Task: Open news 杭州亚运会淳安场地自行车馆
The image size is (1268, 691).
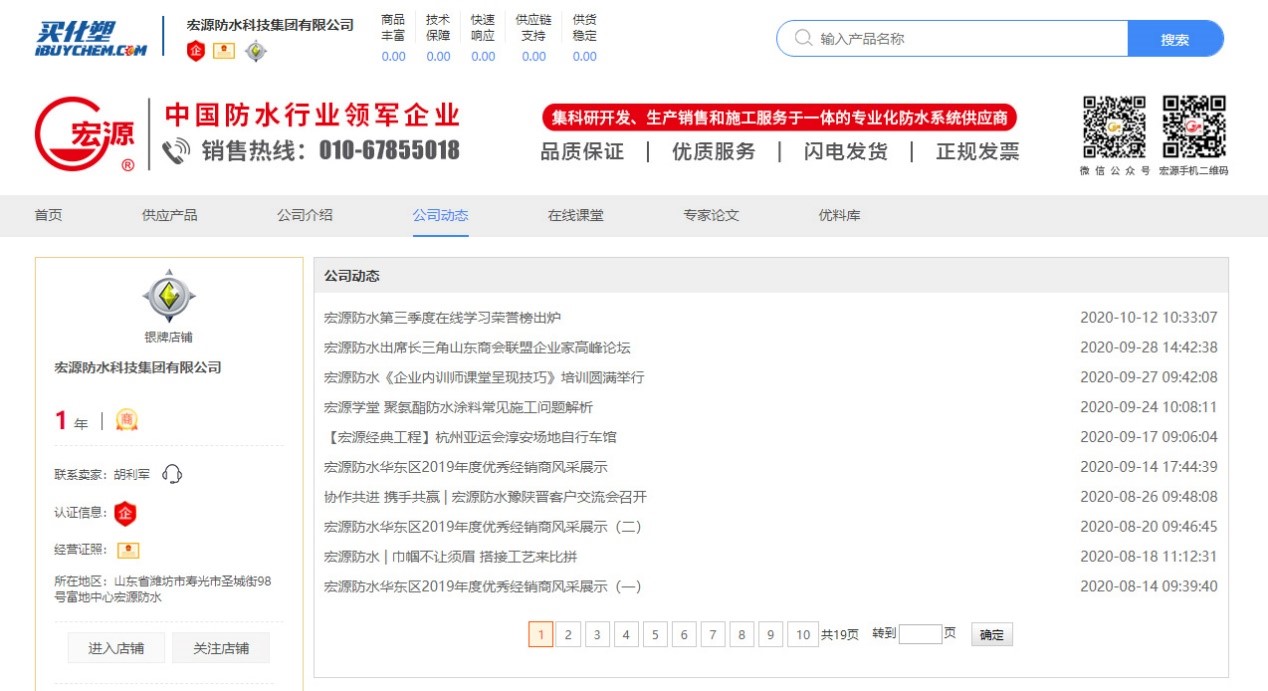Action: pyautogui.click(x=470, y=437)
